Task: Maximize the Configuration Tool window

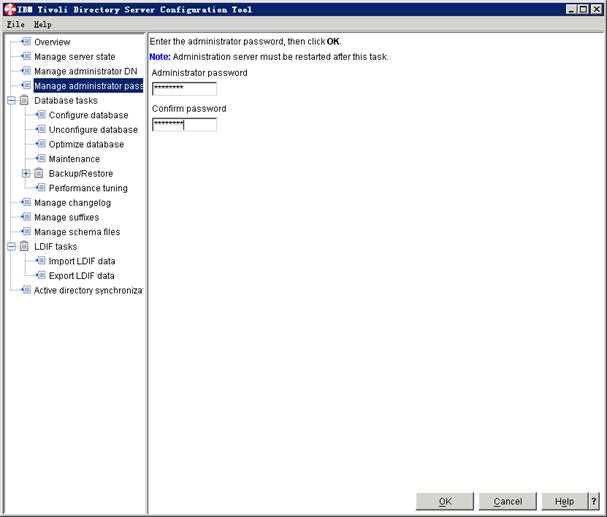Action: coord(583,9)
